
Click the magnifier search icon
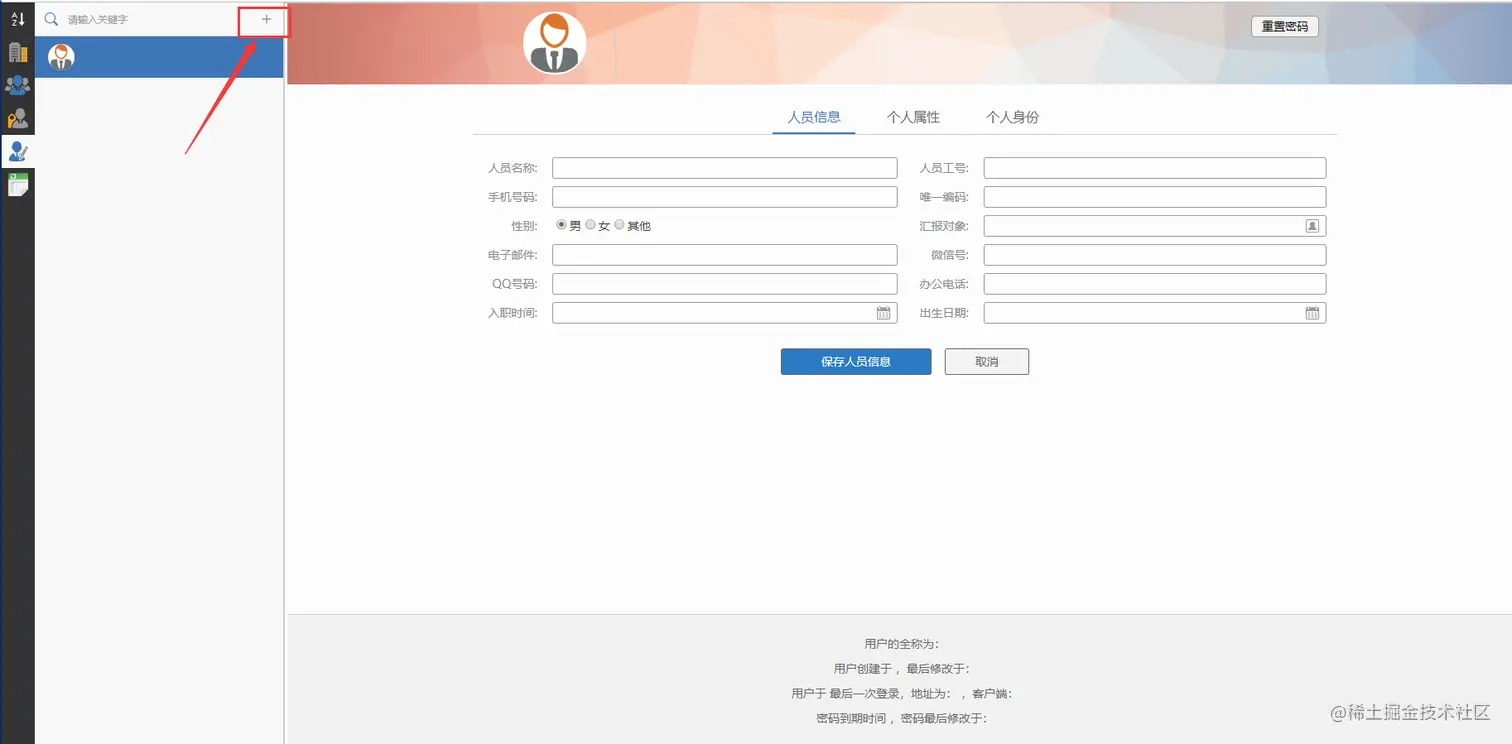(x=51, y=19)
